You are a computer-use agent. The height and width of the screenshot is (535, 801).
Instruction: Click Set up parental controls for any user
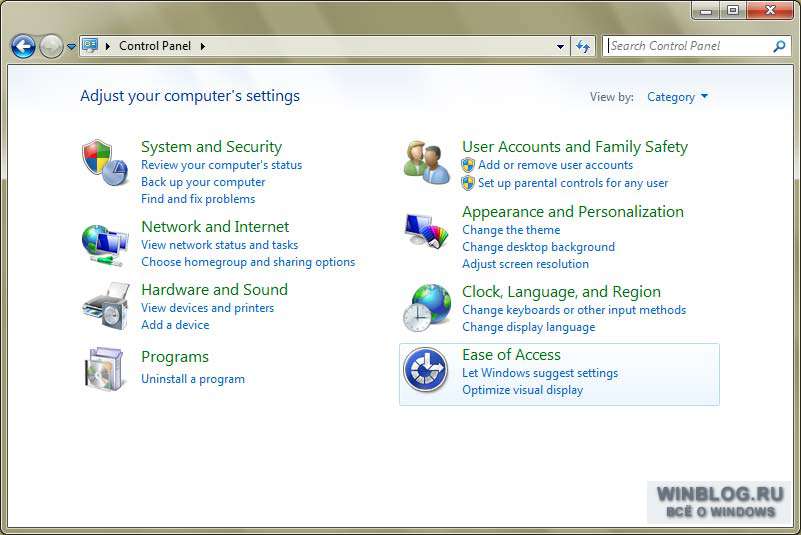coord(573,183)
